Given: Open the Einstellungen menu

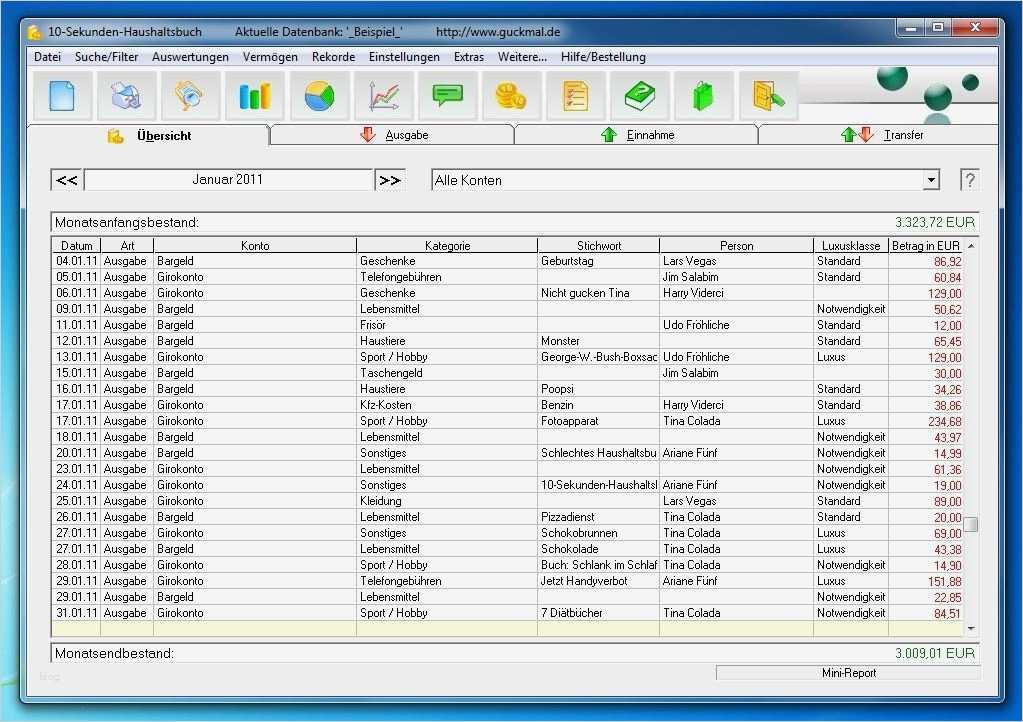Looking at the screenshot, I should click(404, 57).
